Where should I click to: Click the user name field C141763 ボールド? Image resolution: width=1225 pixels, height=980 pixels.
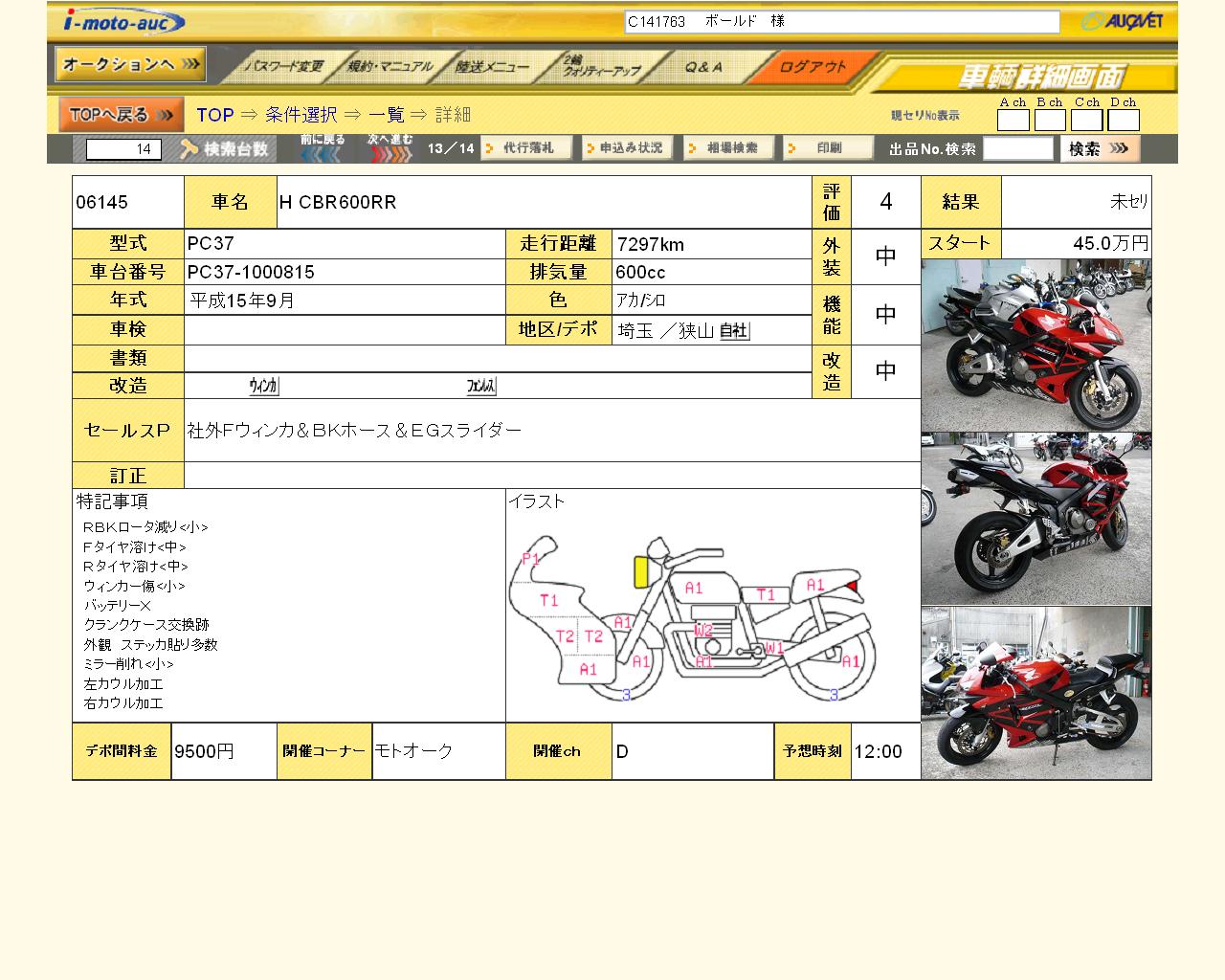point(842,21)
